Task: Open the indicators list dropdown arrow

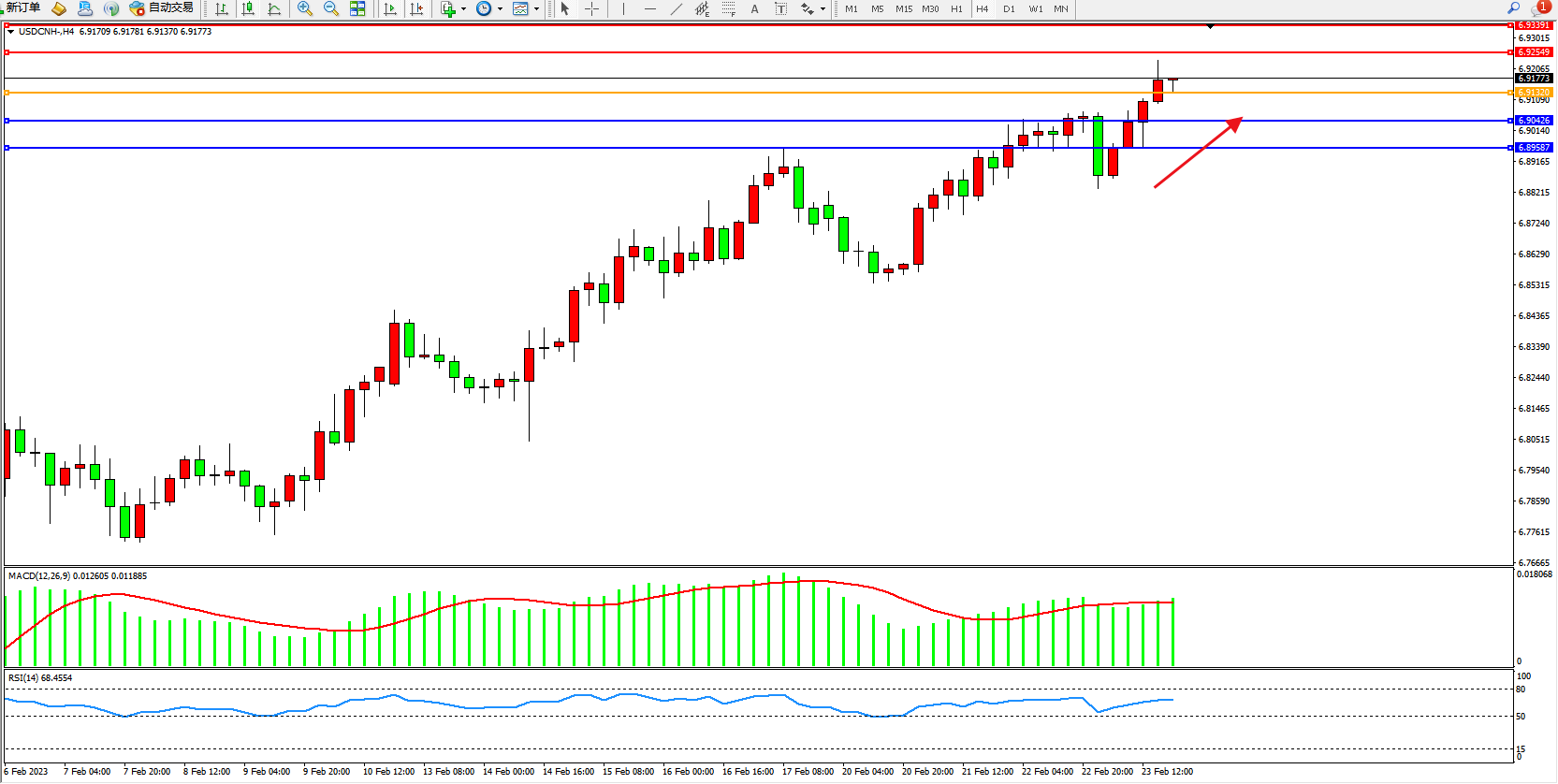Action: (x=463, y=9)
